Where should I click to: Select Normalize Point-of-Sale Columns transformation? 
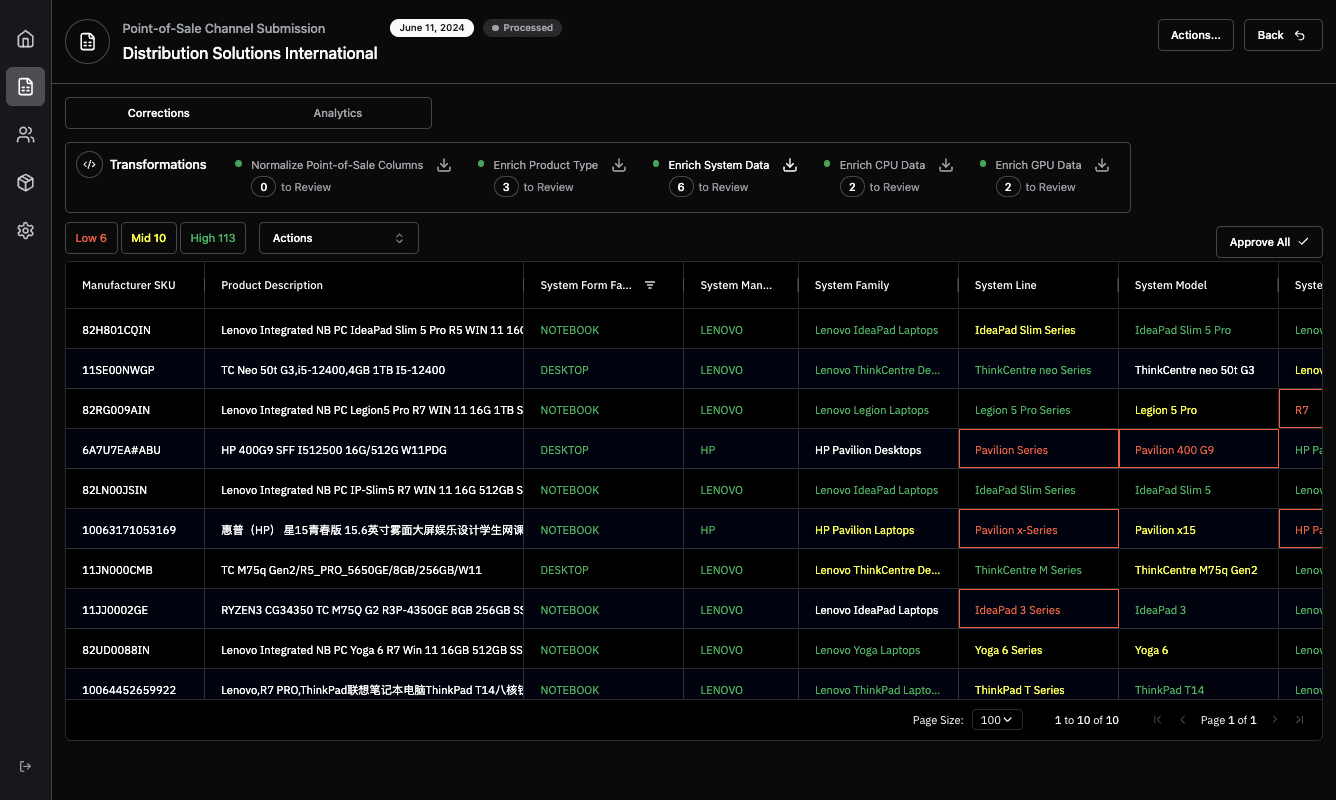[x=337, y=165]
